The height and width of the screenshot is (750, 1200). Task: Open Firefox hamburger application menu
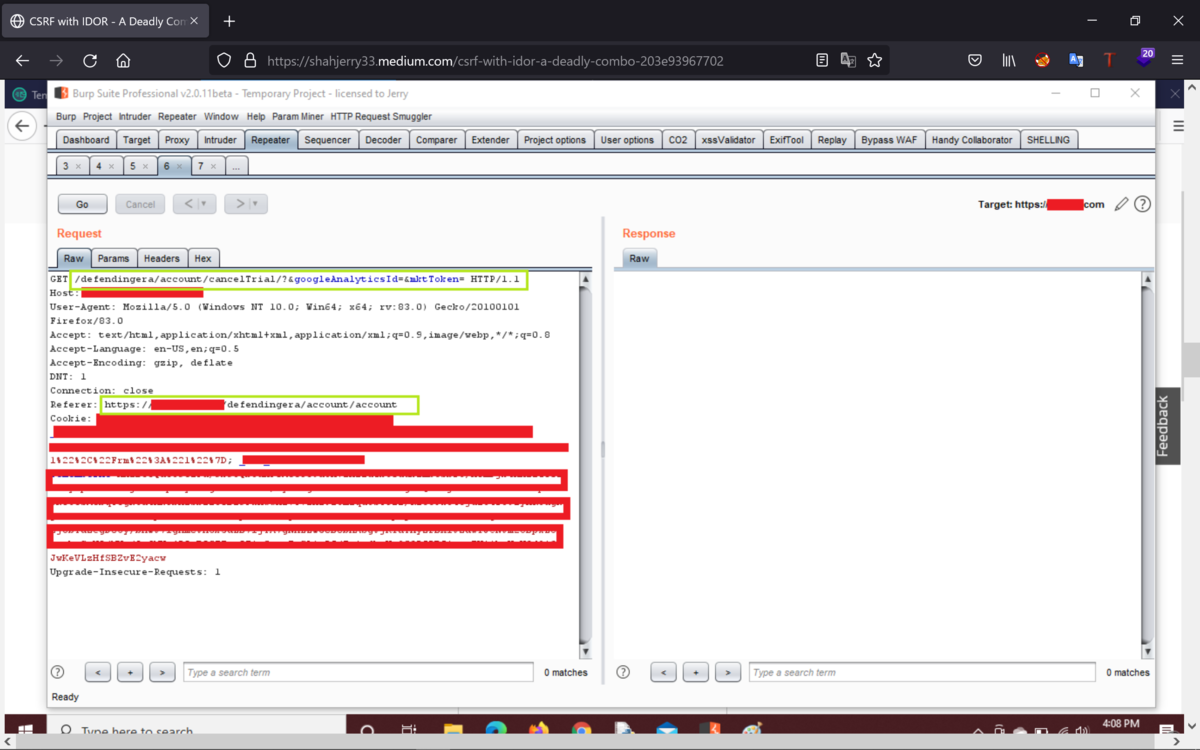(1177, 60)
